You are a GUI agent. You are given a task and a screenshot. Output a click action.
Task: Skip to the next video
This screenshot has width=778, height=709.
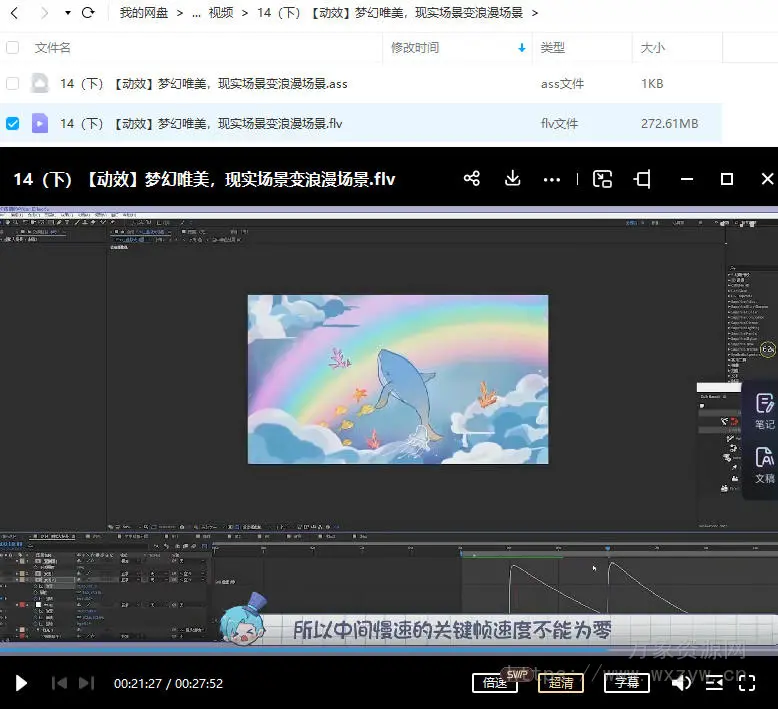coord(86,683)
